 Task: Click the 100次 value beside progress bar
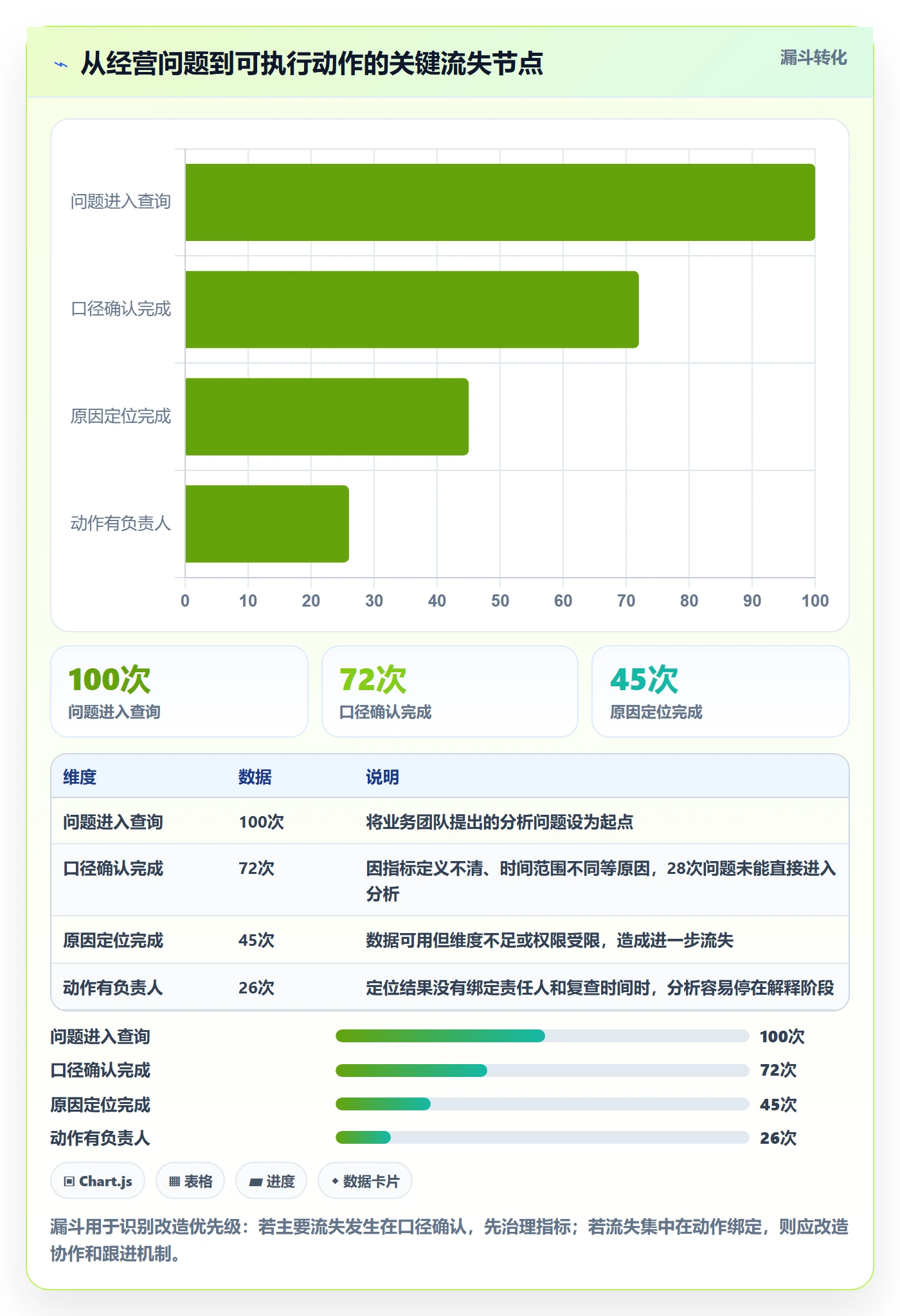(x=782, y=1036)
